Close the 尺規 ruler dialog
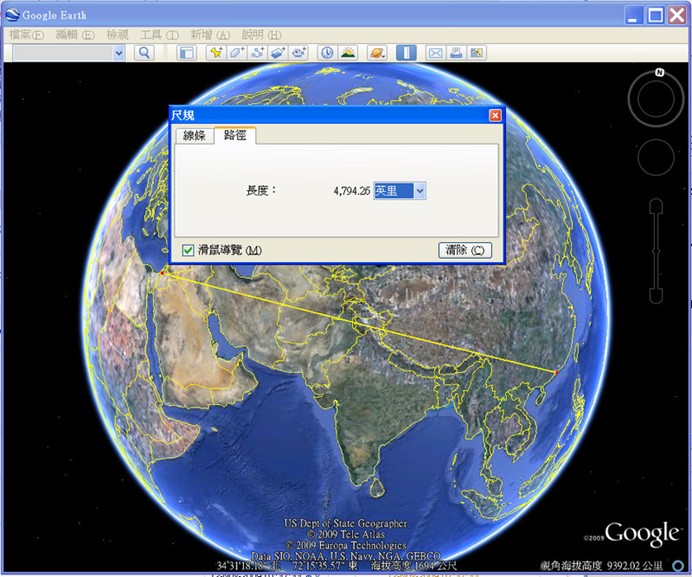 pos(495,115)
